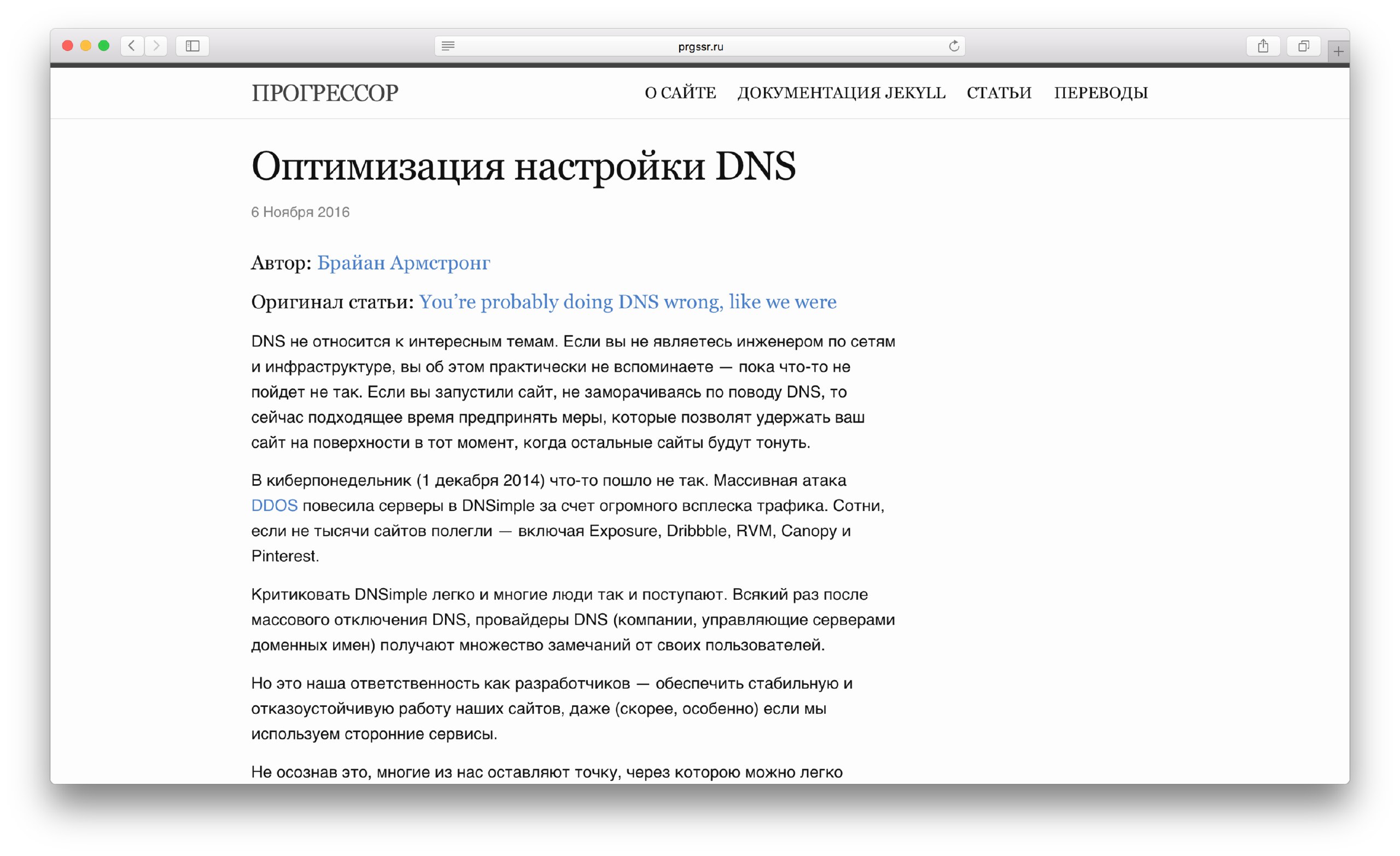The width and height of the screenshot is (1400, 856).
Task: Click the red close window button
Action: tap(68, 45)
